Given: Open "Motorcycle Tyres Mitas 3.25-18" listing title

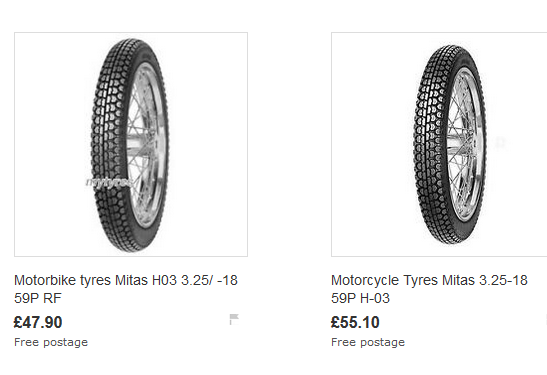Looking at the screenshot, I should 429,280.
